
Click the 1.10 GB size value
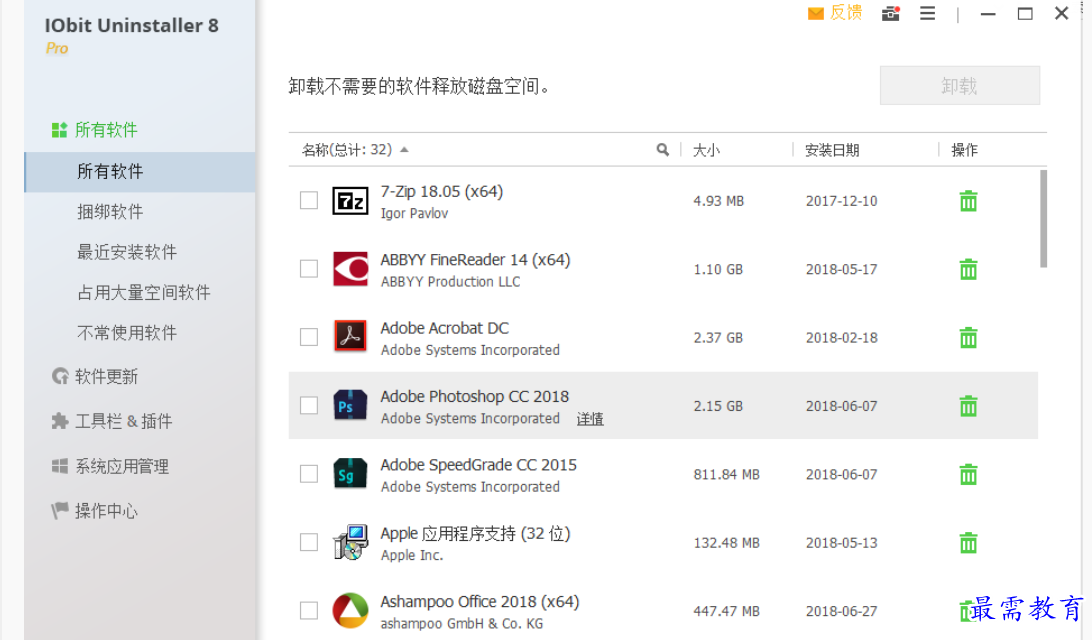pyautogui.click(x=718, y=270)
